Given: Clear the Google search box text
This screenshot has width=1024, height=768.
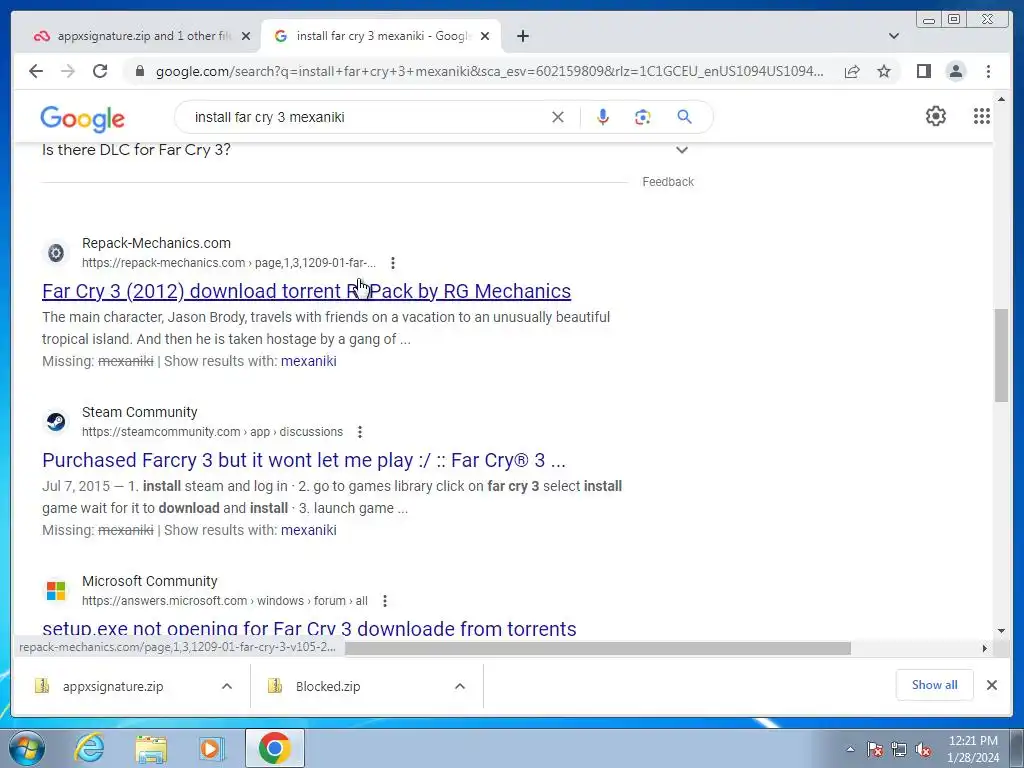Looking at the screenshot, I should [558, 117].
